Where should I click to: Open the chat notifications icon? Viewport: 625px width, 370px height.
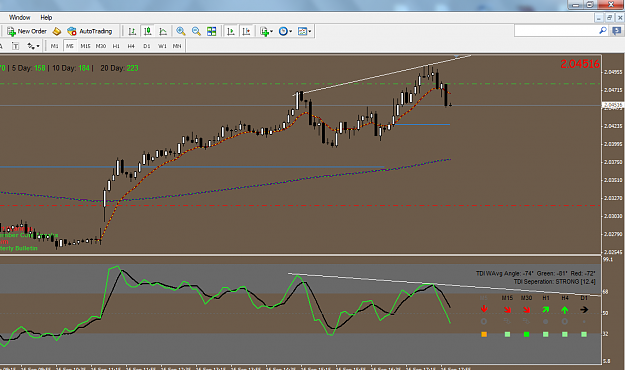pos(617,31)
